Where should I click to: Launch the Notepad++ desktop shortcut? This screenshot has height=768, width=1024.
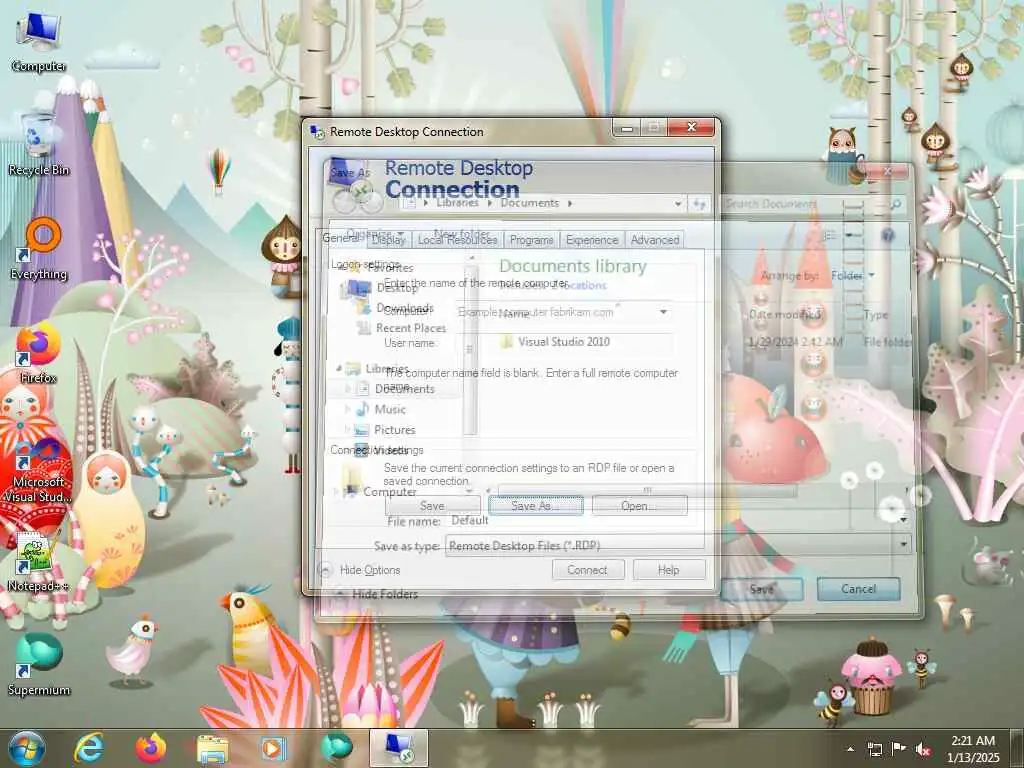pos(39,562)
